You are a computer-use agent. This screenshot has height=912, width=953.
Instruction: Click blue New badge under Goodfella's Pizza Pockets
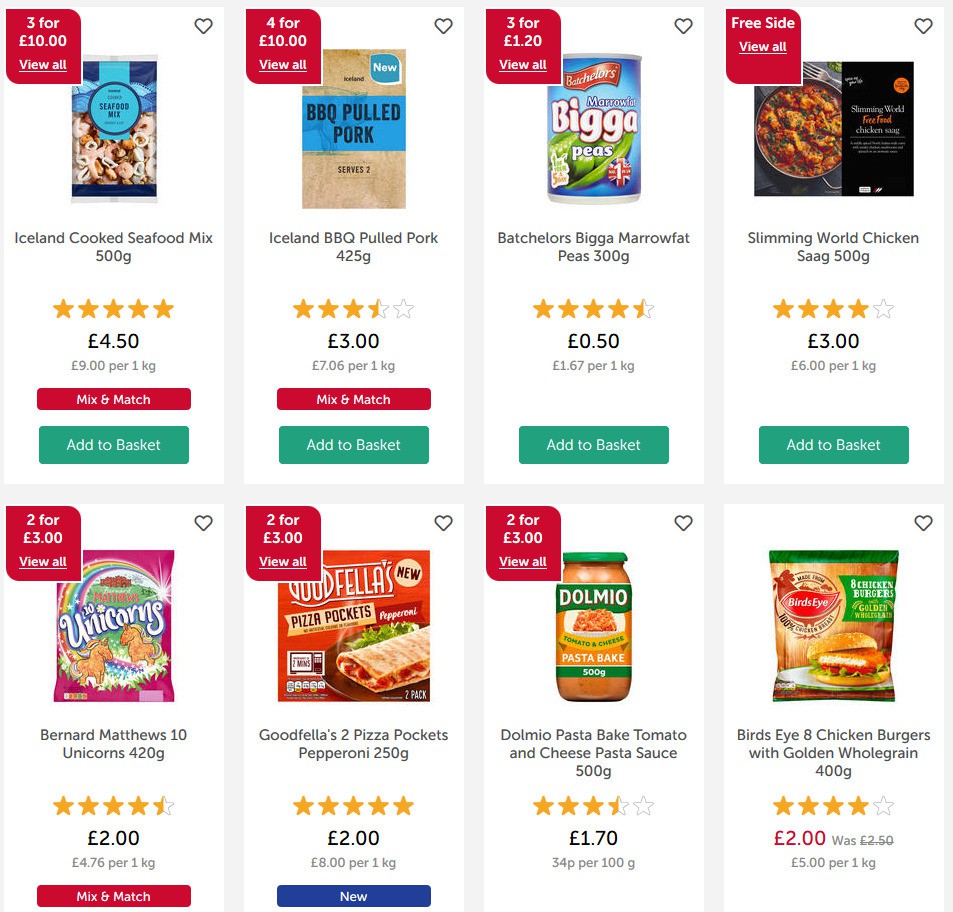354,896
